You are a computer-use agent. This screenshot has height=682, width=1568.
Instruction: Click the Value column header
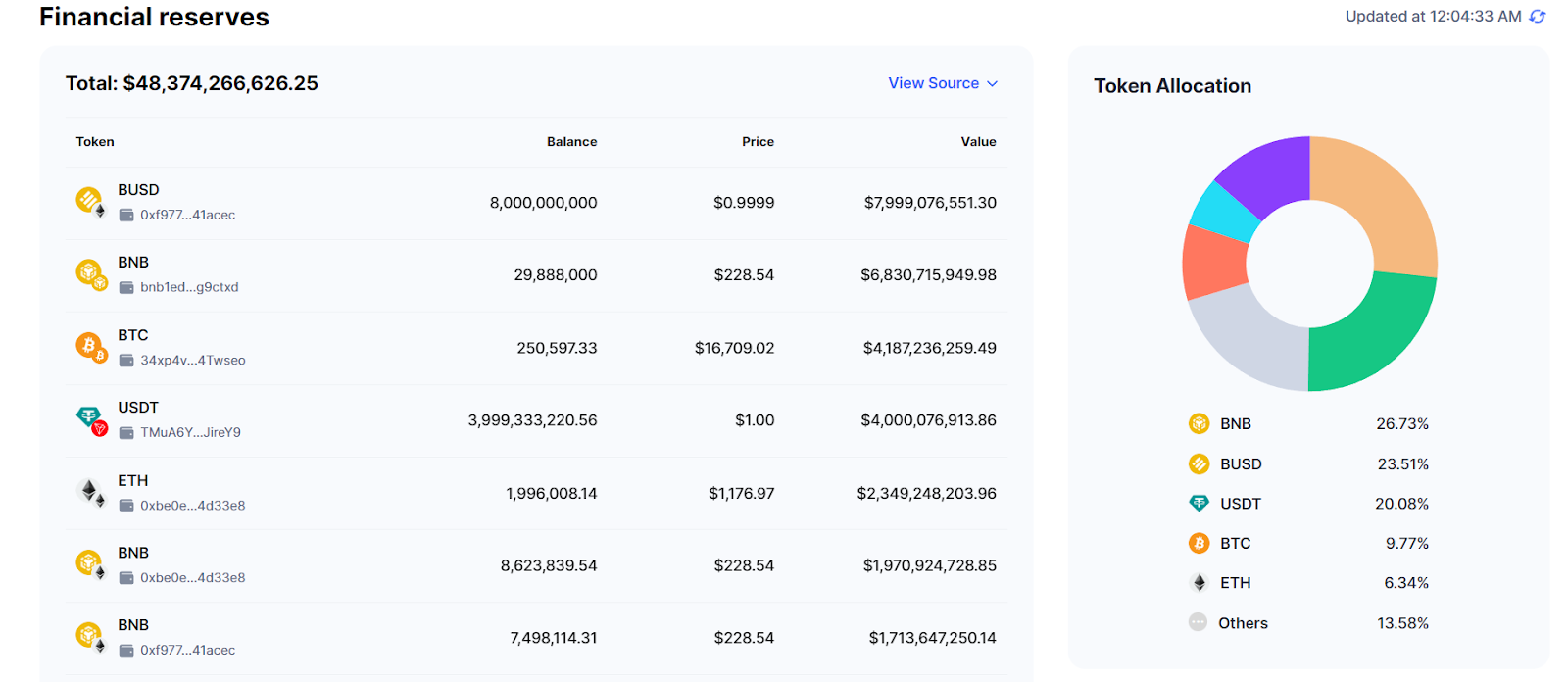point(978,142)
